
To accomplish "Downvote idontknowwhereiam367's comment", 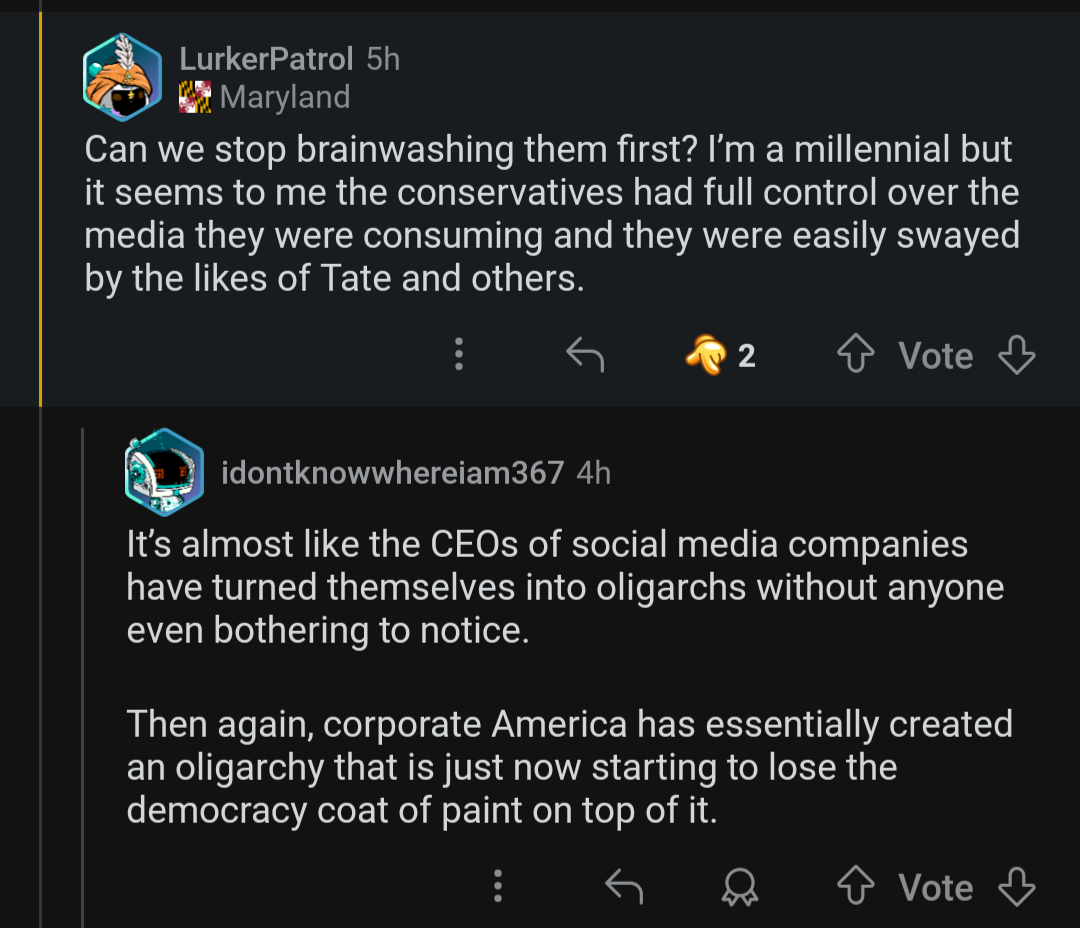I will (1017, 887).
